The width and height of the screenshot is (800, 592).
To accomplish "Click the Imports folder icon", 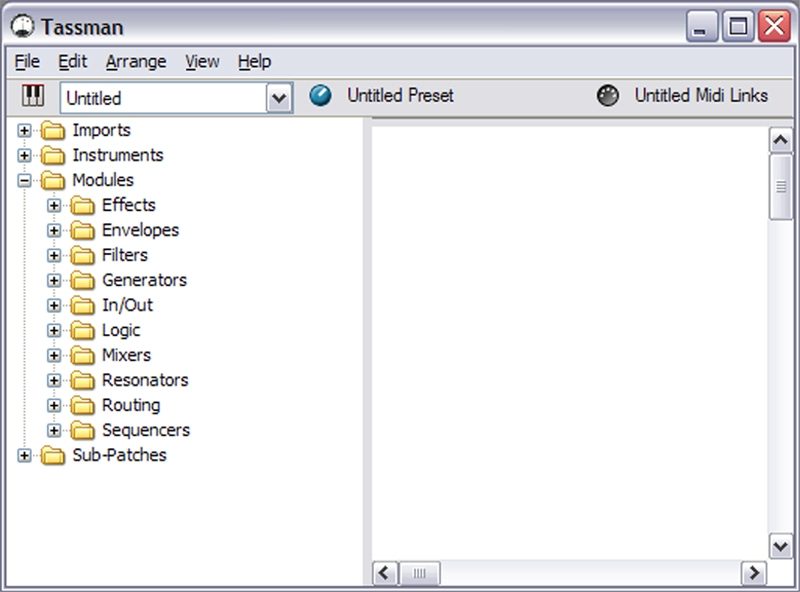I will pos(53,131).
